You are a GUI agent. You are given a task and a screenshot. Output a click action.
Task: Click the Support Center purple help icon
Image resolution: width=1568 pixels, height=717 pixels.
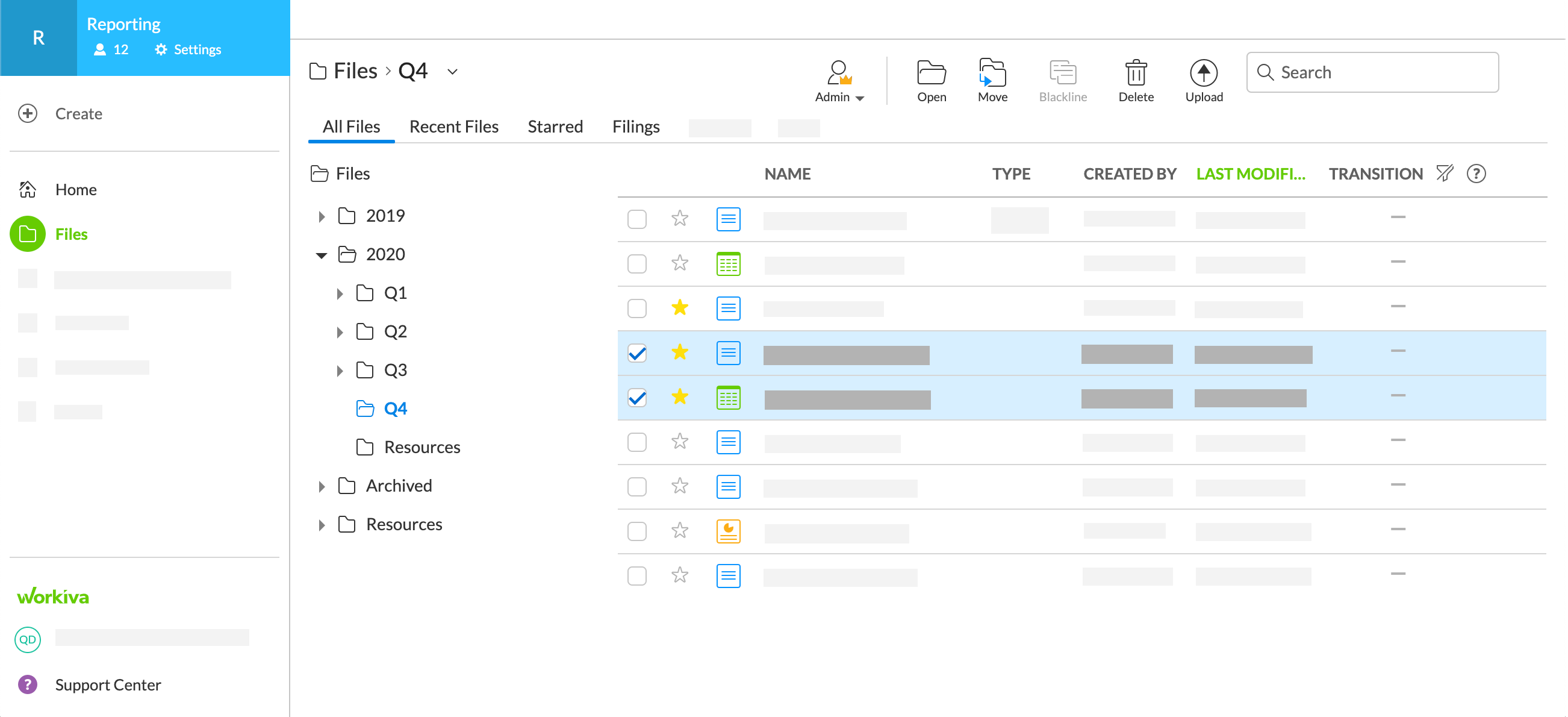point(27,684)
